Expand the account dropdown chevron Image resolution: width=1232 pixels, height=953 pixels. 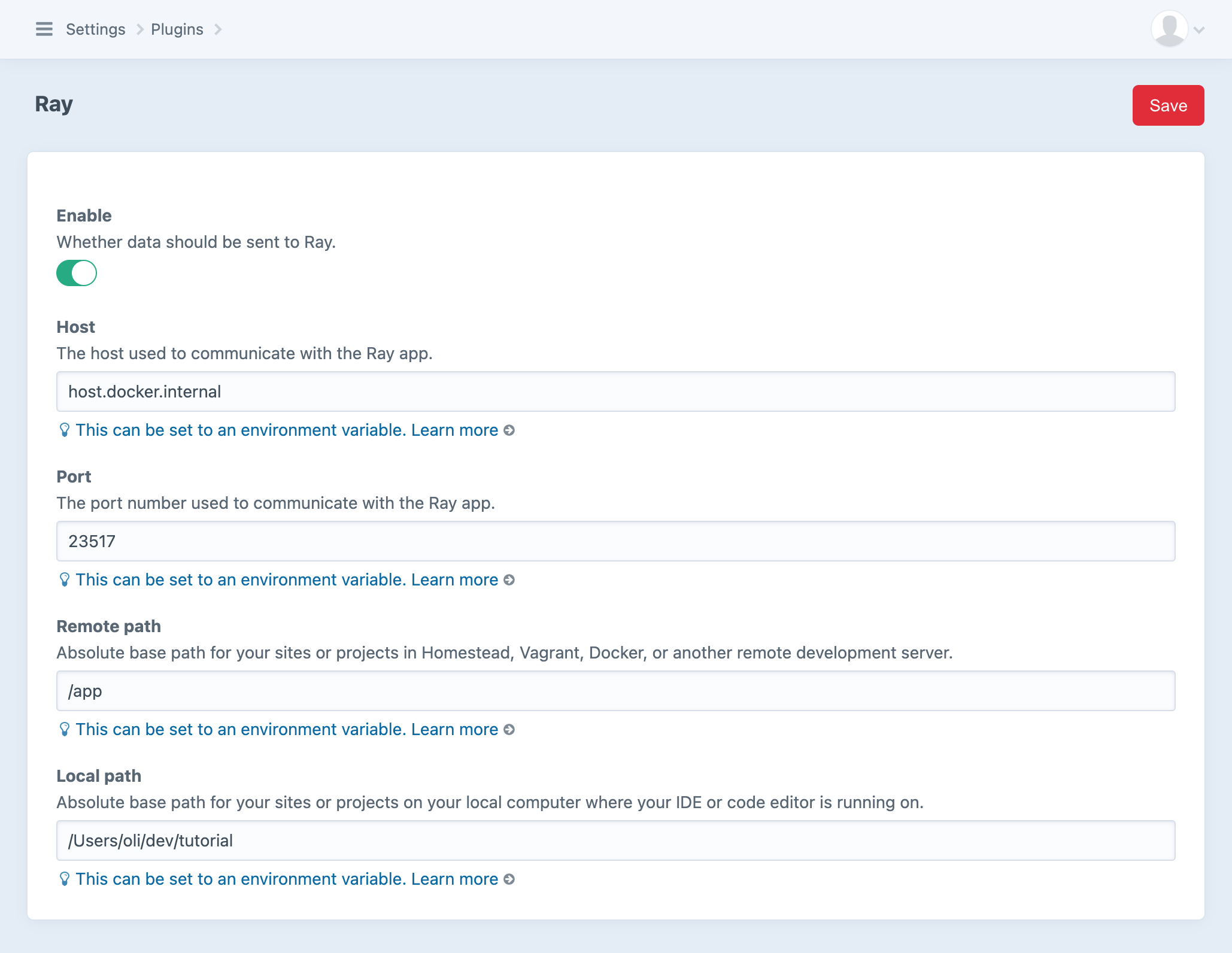point(1199,30)
